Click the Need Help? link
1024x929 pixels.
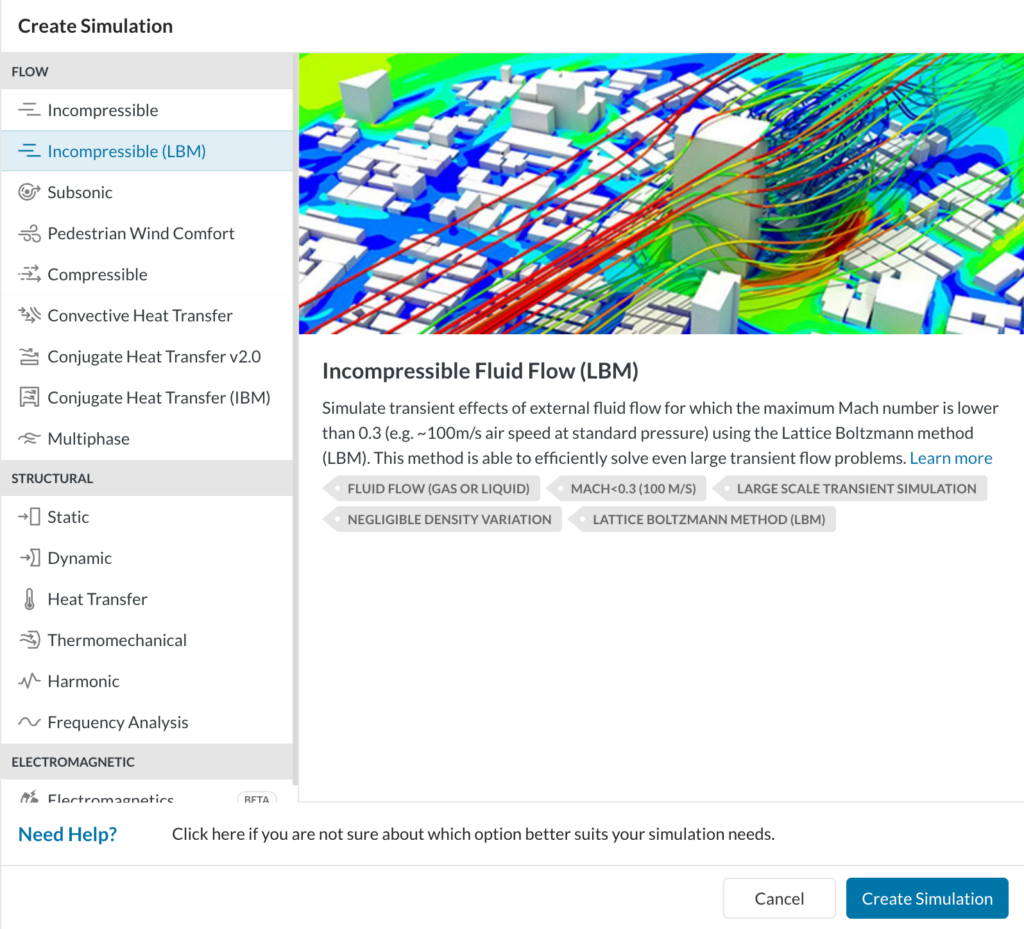click(67, 833)
